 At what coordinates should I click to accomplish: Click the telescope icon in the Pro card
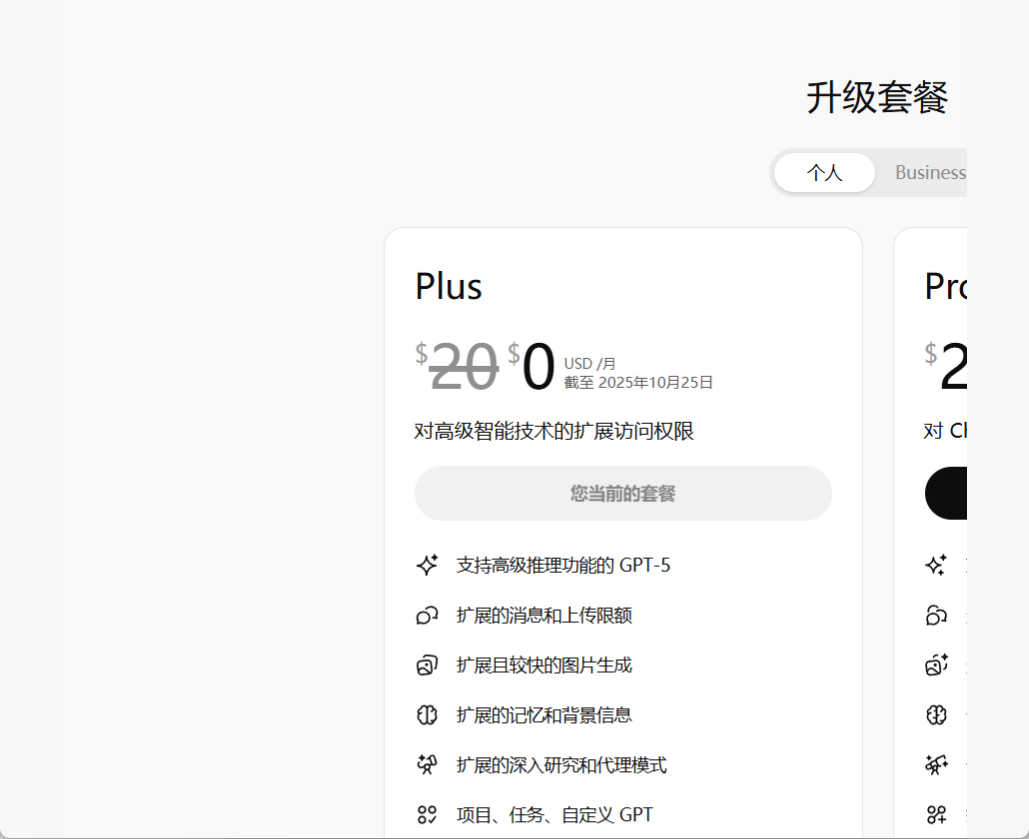click(x=936, y=765)
